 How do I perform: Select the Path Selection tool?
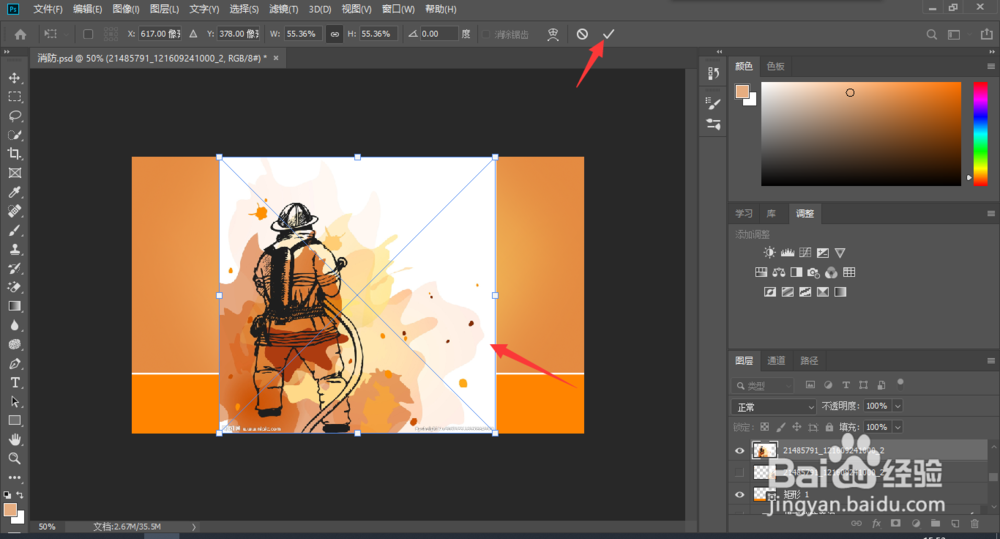(x=15, y=402)
